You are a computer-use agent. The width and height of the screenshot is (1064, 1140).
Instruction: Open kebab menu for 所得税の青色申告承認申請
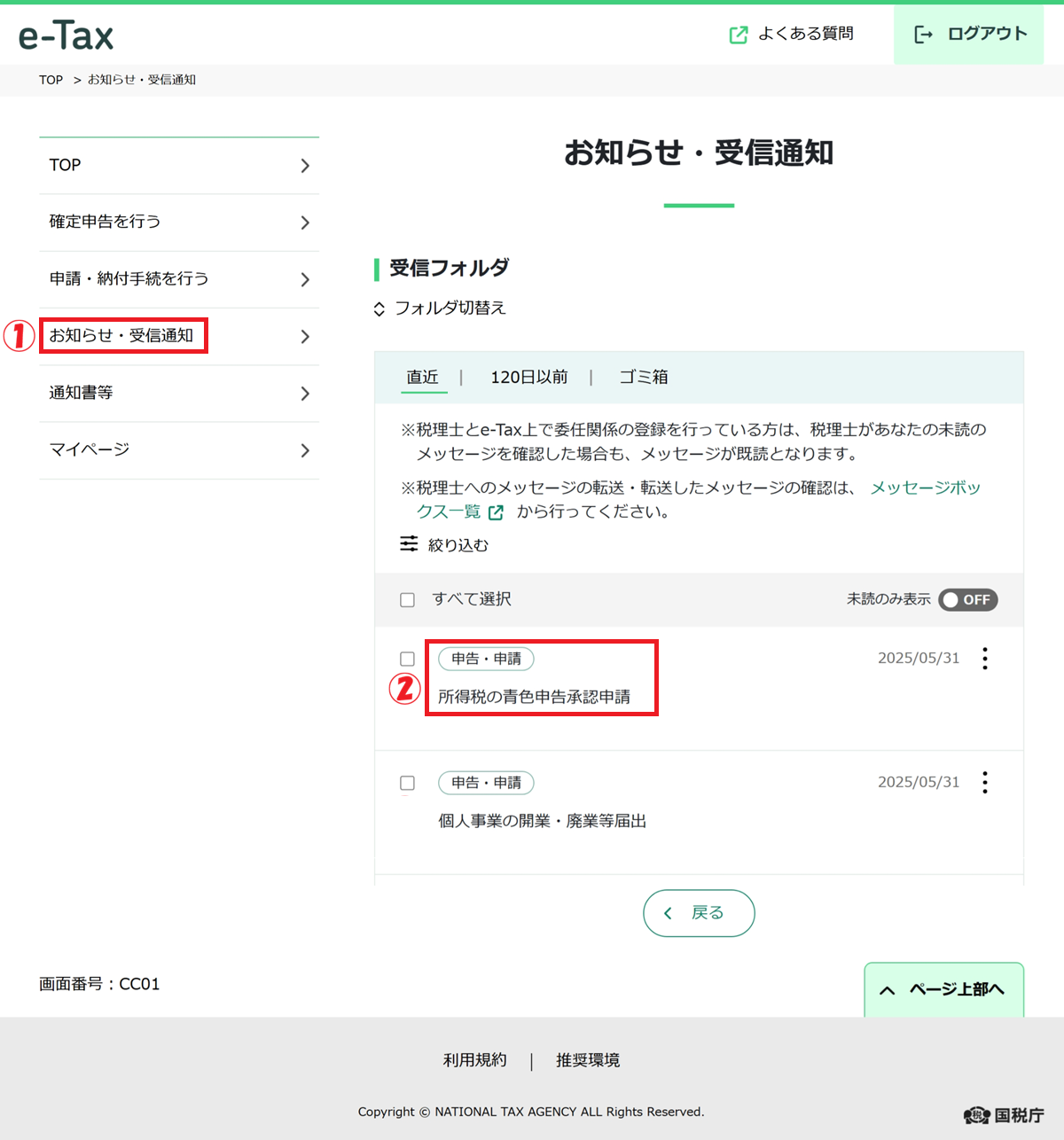point(985,659)
